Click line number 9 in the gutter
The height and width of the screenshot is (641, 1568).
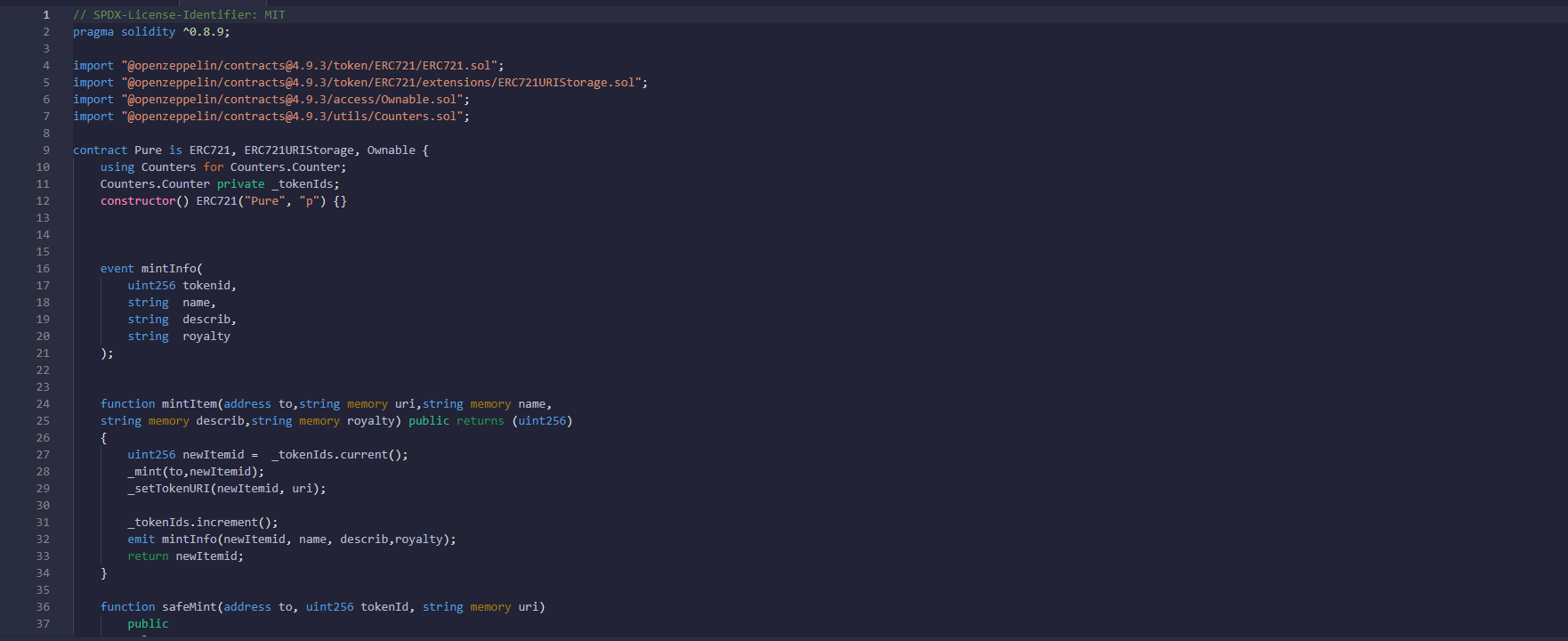click(x=46, y=150)
